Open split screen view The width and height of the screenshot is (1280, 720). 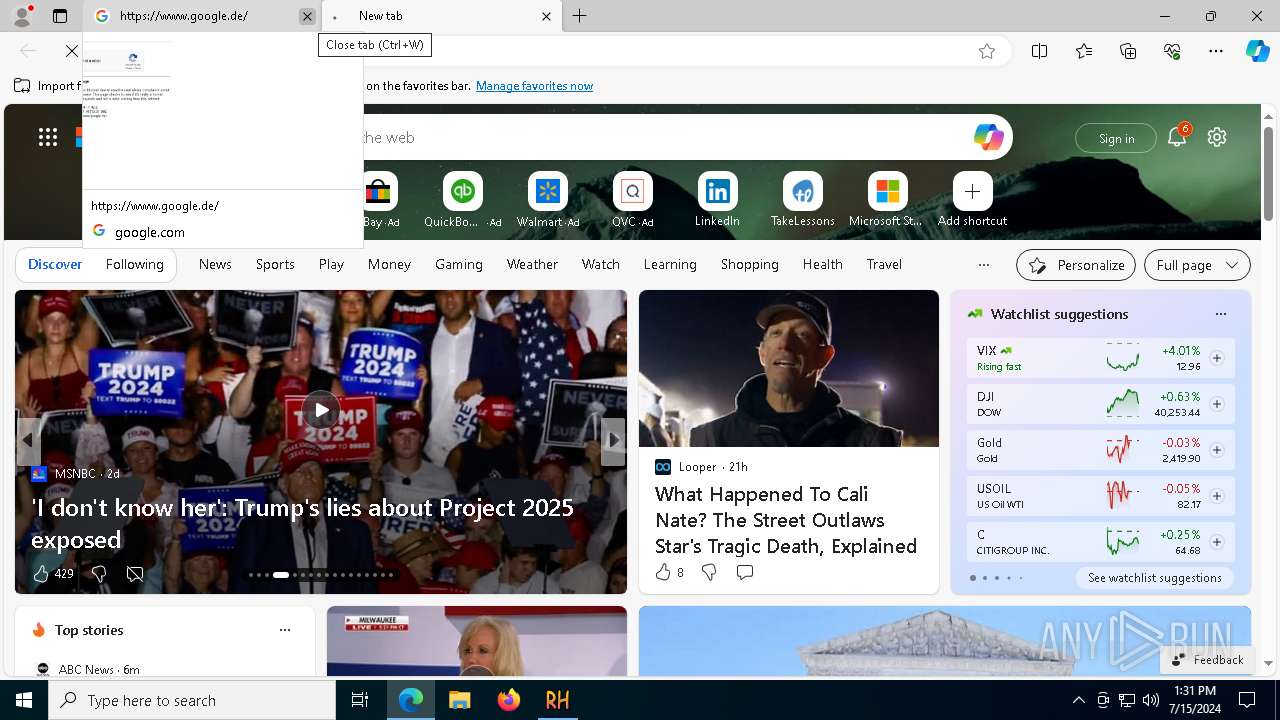(x=1039, y=51)
